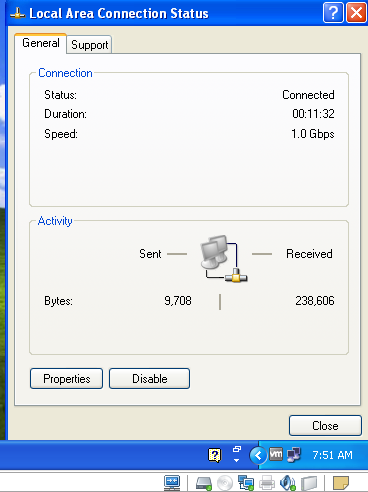Click the VMware fit-guest display icon
368x492 pixels.
[172, 483]
